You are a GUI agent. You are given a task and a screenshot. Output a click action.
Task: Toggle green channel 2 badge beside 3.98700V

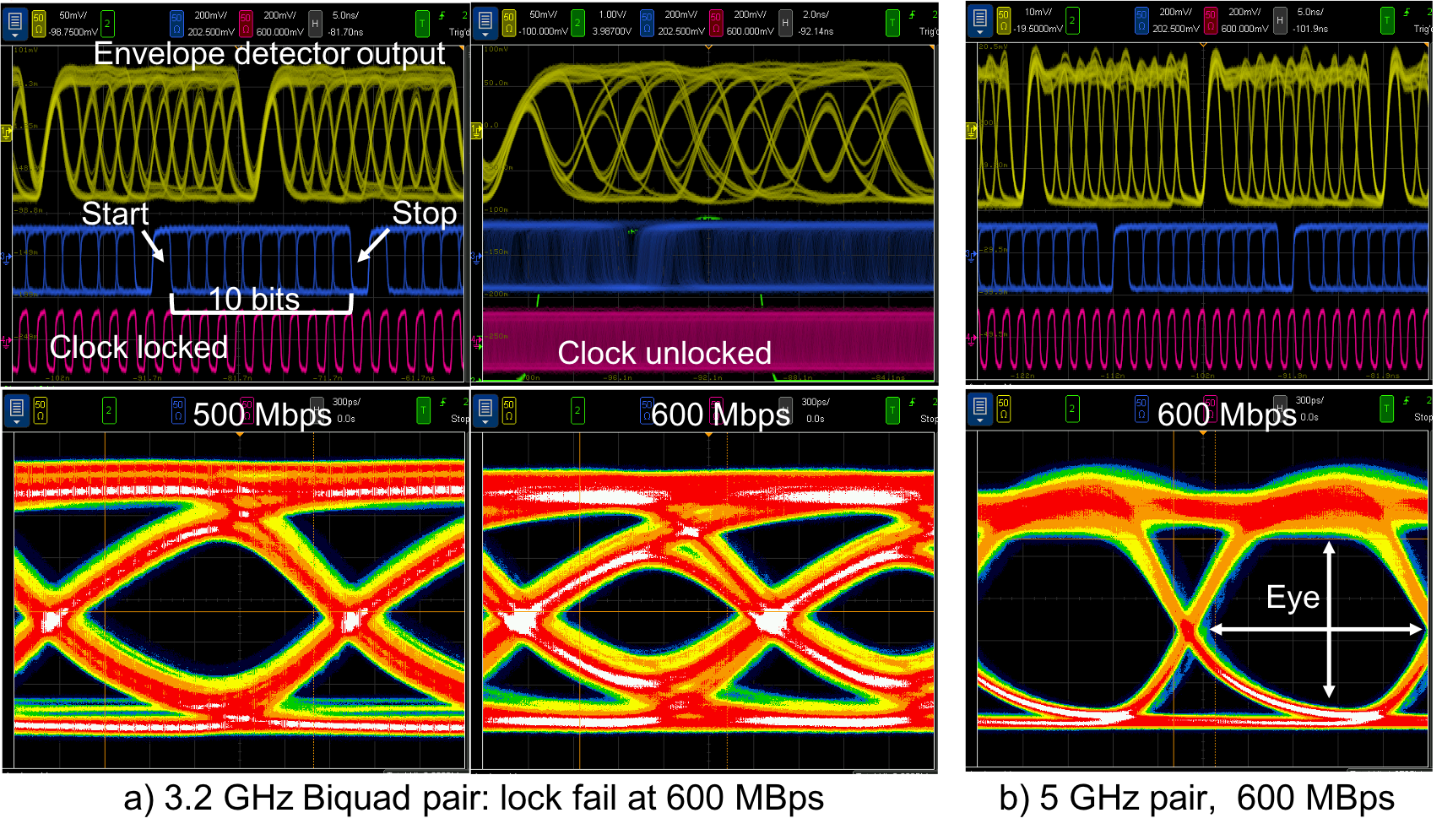click(577, 23)
